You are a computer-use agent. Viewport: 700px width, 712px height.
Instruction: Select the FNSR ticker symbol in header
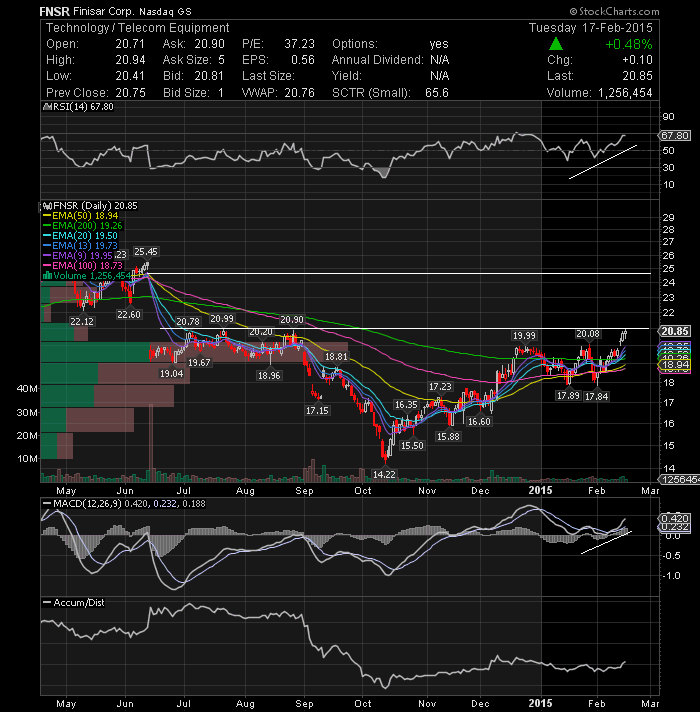pos(54,11)
